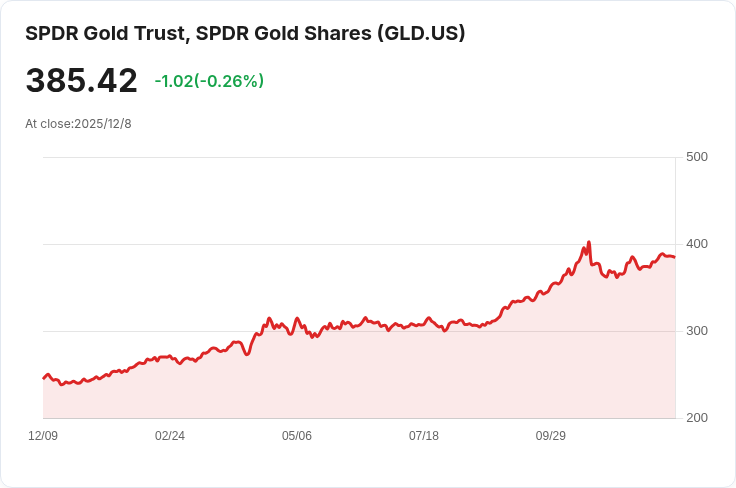Click the rightmost end of the price line
736x488 pixels.
pyautogui.click(x=675, y=257)
